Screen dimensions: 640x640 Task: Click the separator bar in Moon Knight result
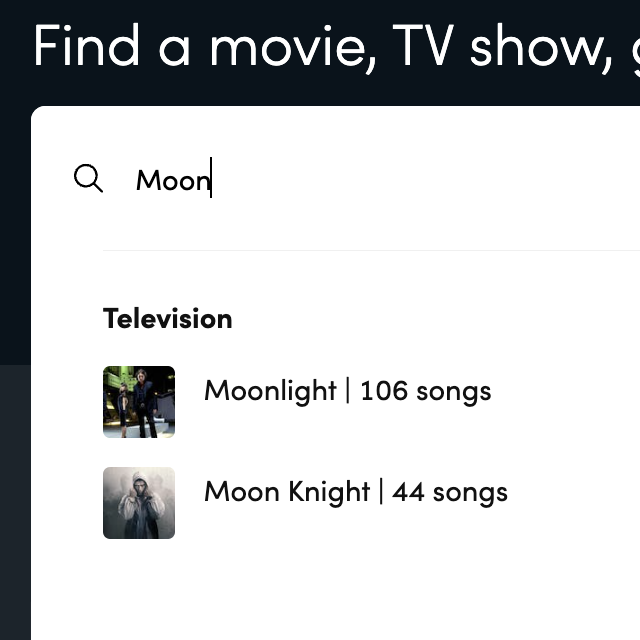[381, 491]
